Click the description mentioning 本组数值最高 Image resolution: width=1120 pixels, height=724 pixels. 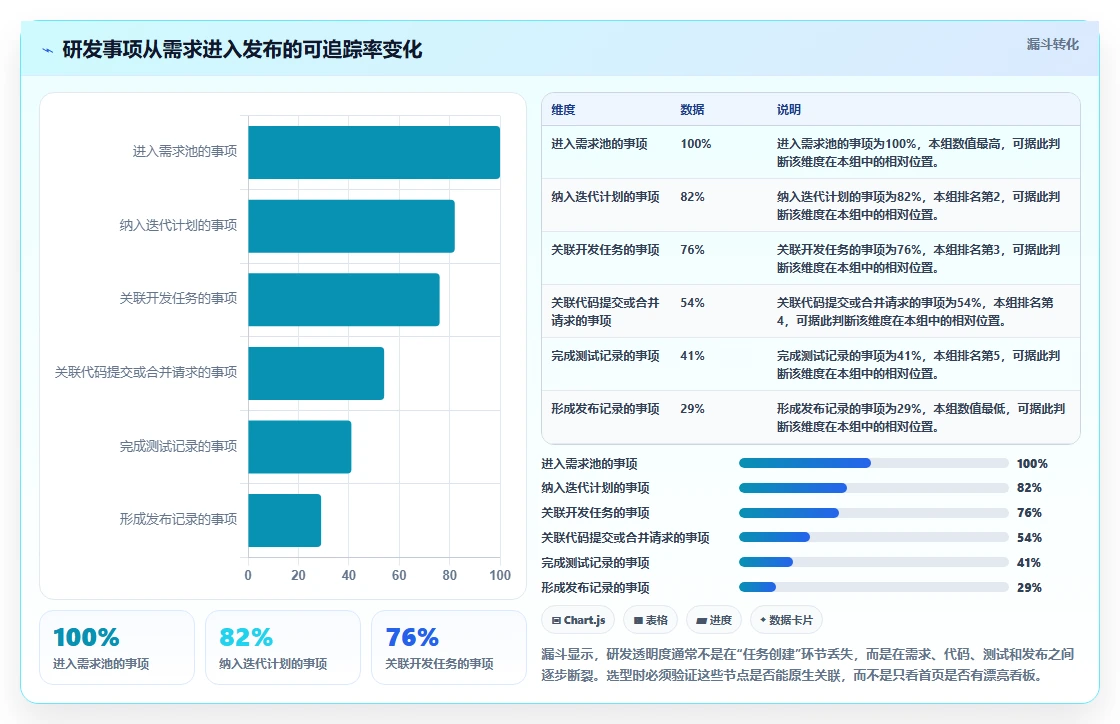coord(919,152)
